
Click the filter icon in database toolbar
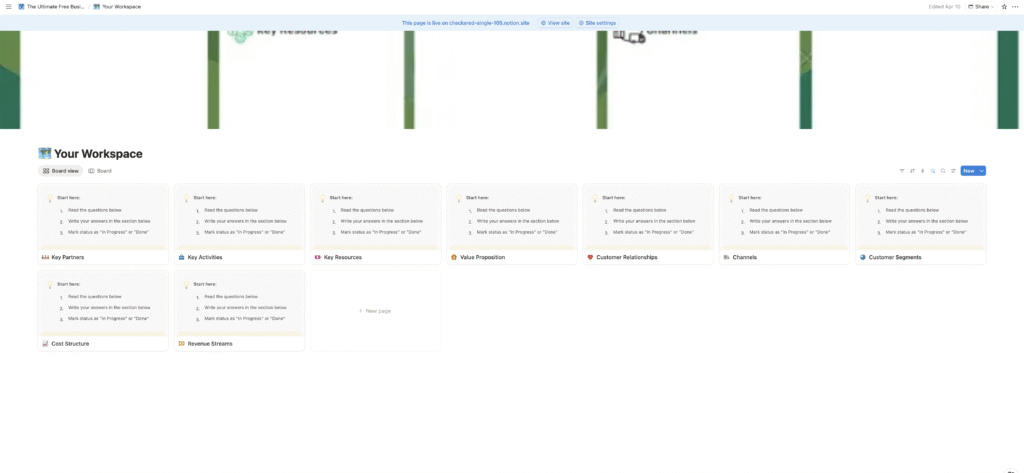902,171
